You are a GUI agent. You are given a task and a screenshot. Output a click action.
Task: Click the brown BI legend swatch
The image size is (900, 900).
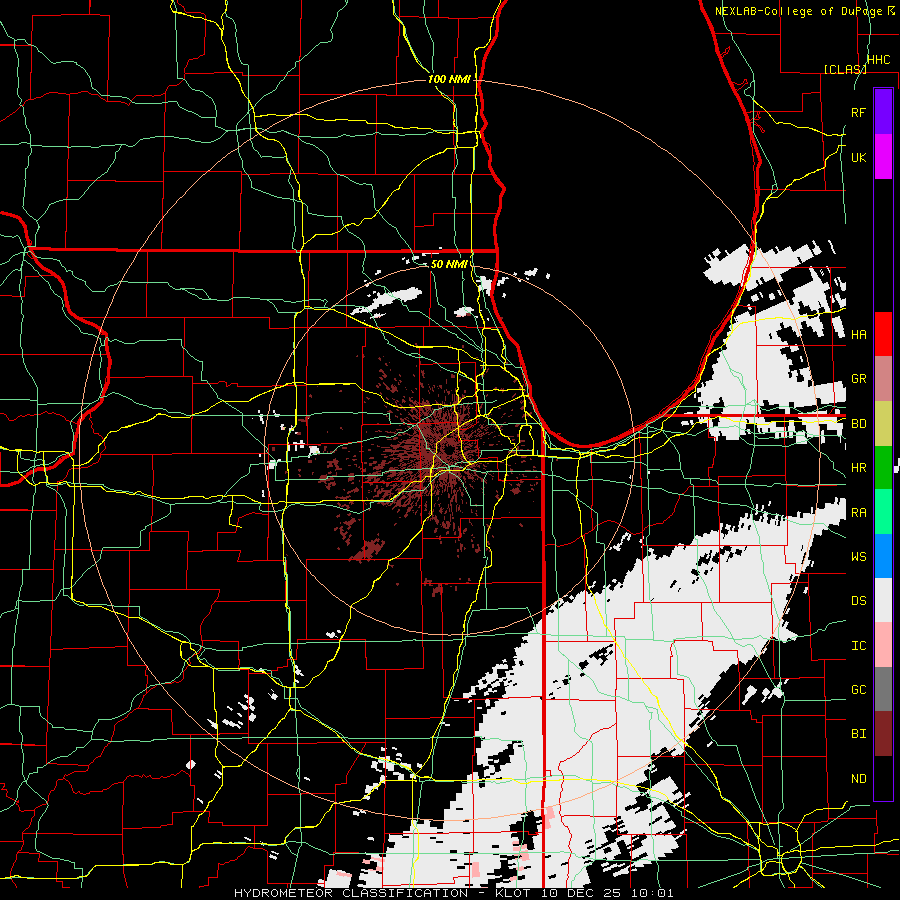[x=883, y=734]
